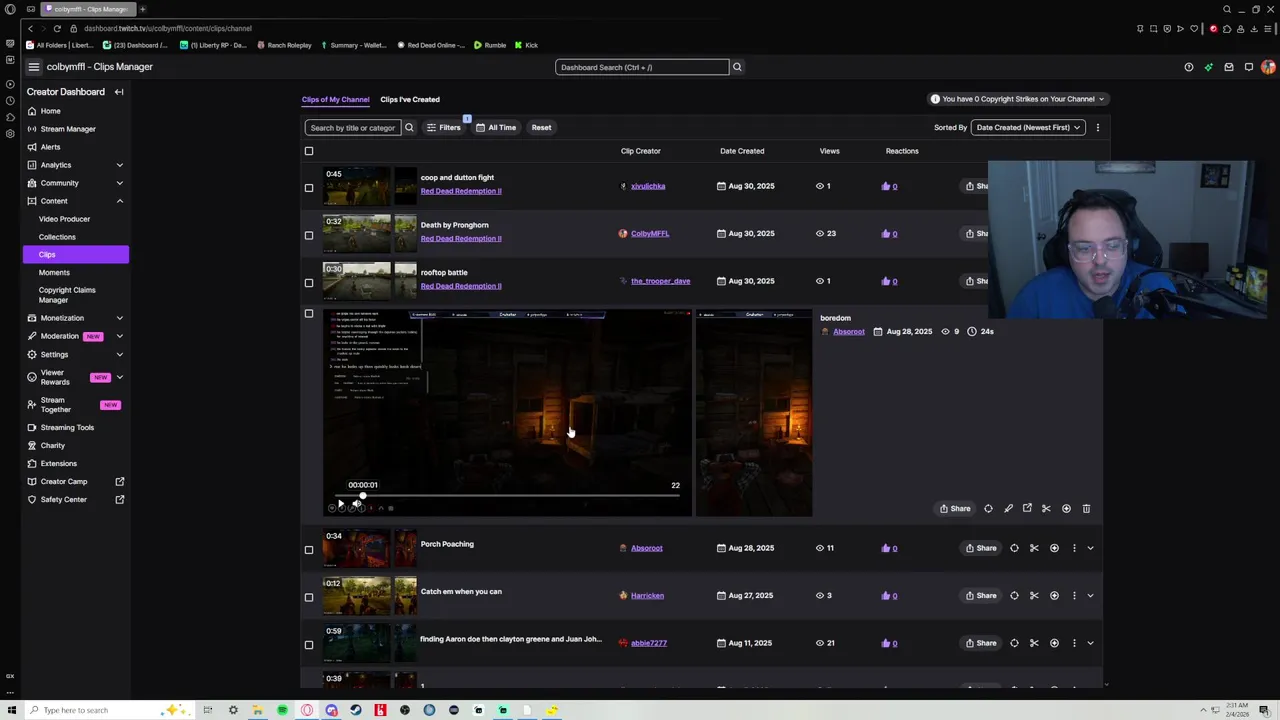Click plus circle icon on Porch Poaching row
Viewport: 1280px width, 720px height.
[1054, 548]
